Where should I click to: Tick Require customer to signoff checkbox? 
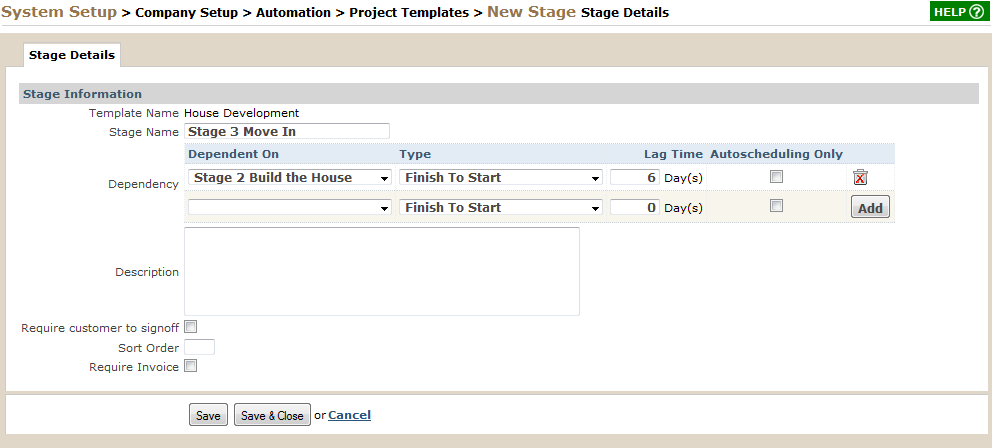coord(190,327)
